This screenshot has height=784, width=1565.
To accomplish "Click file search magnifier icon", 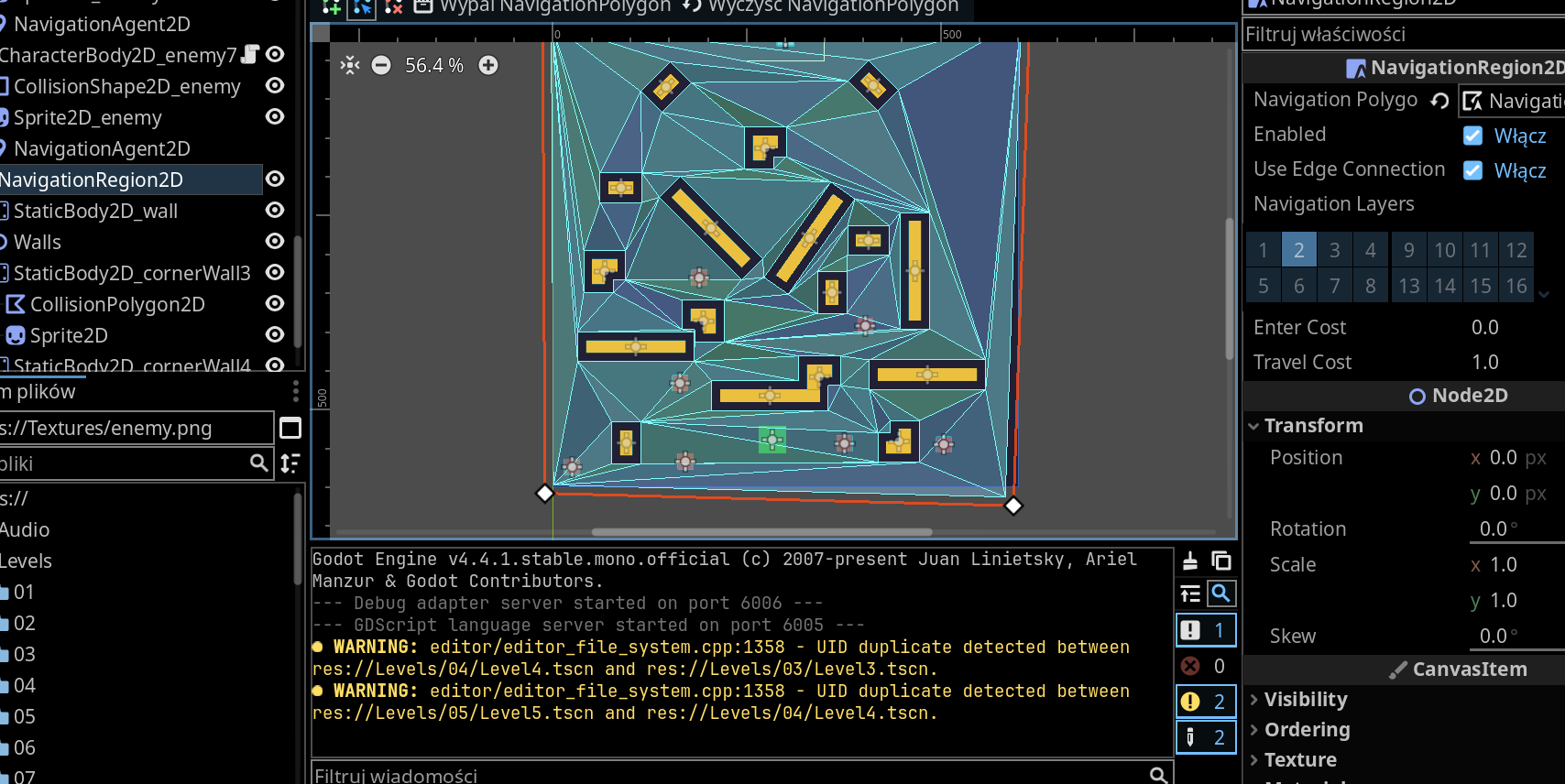I will point(259,463).
